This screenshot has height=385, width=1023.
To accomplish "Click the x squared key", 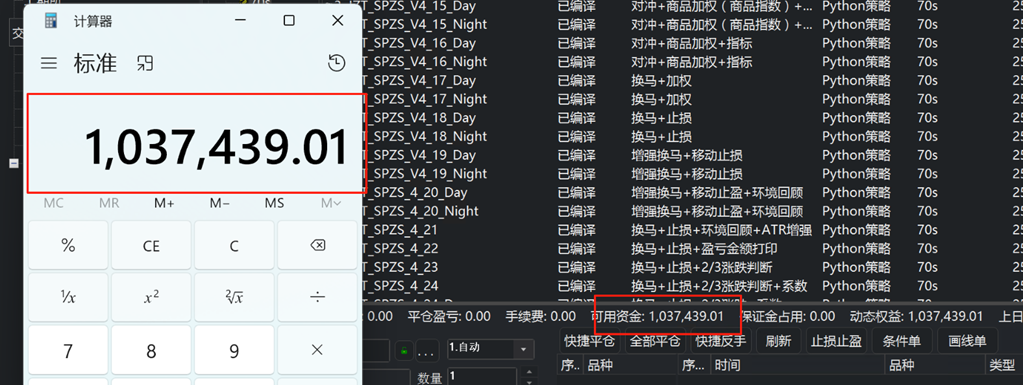I will tap(151, 298).
